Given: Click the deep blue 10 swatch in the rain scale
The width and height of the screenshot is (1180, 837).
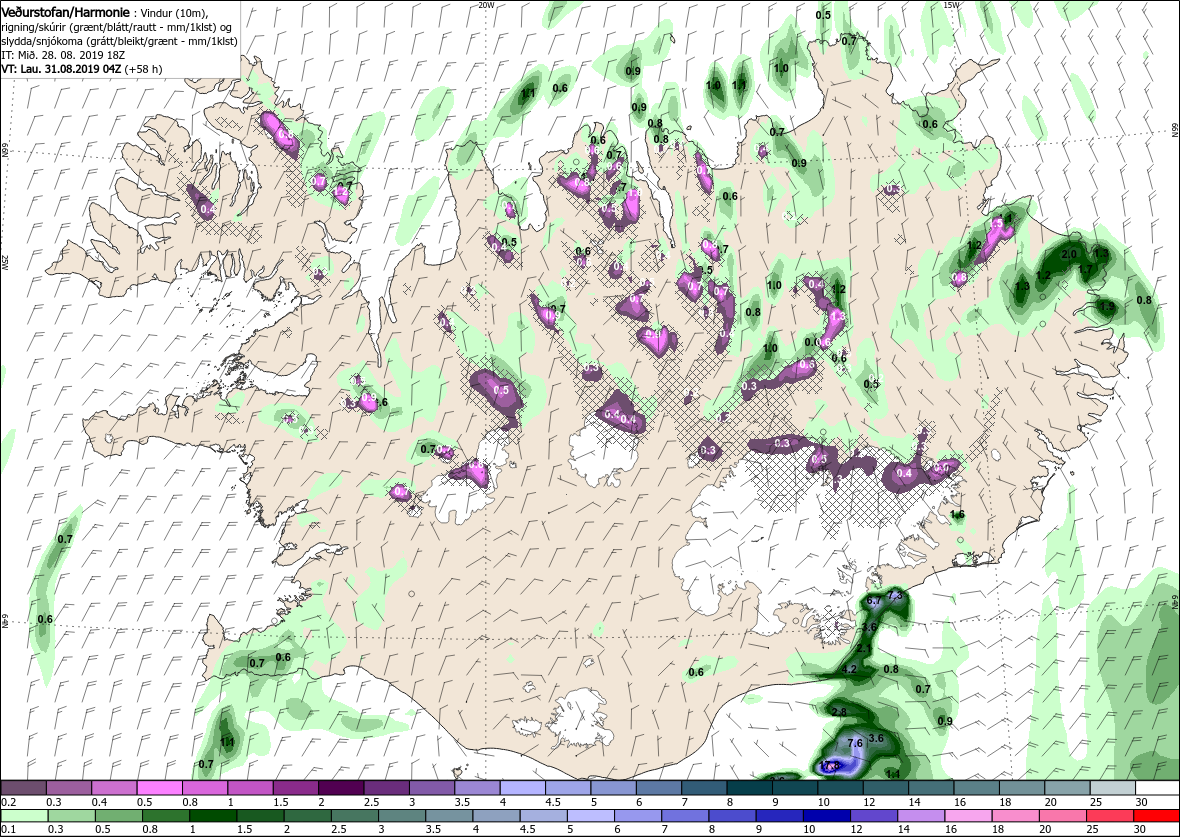Looking at the screenshot, I should click(826, 816).
